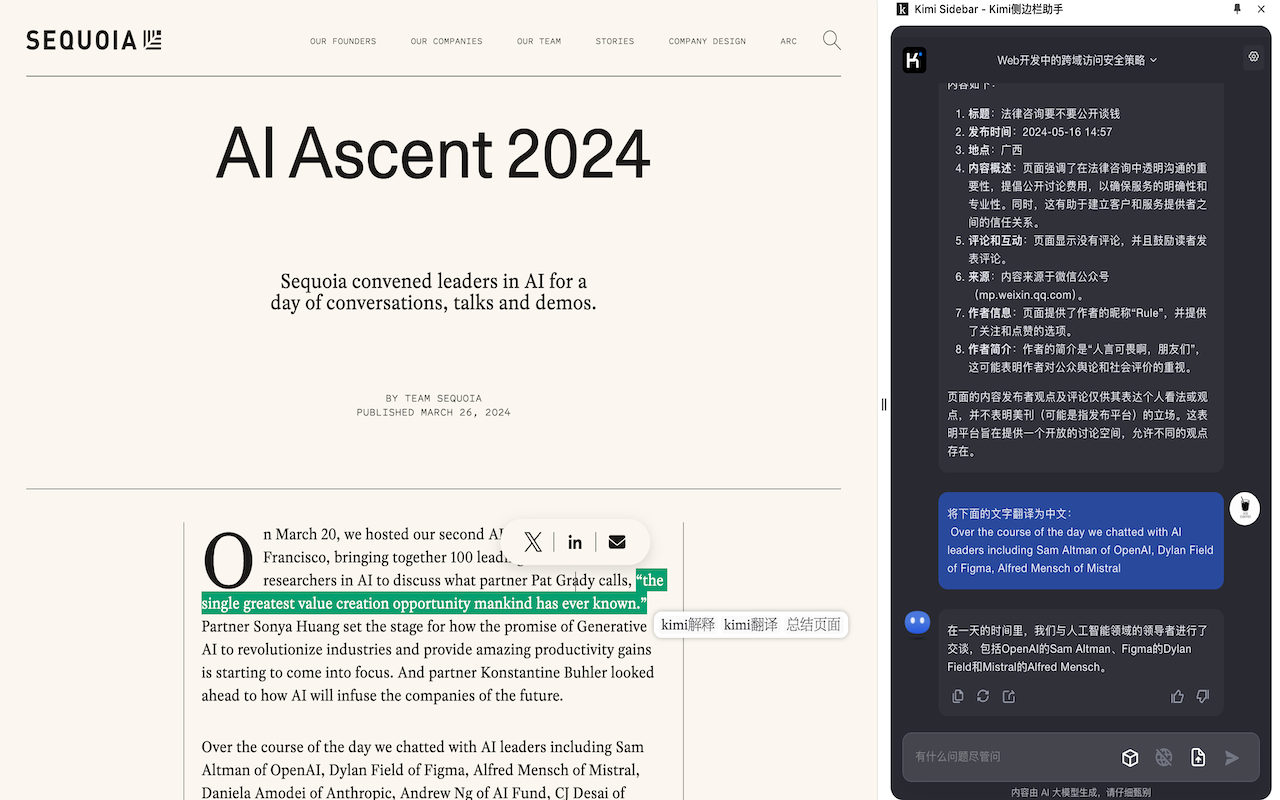Toggle web search globe in chat input
Viewport: 1280px width, 800px height.
(1164, 758)
